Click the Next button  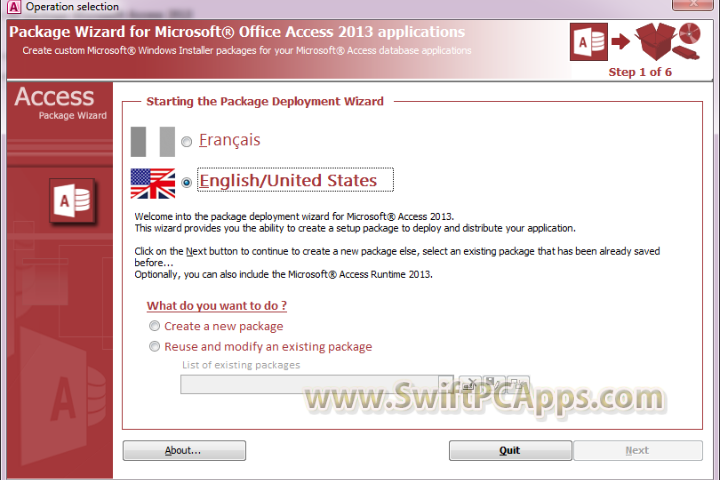pos(638,450)
